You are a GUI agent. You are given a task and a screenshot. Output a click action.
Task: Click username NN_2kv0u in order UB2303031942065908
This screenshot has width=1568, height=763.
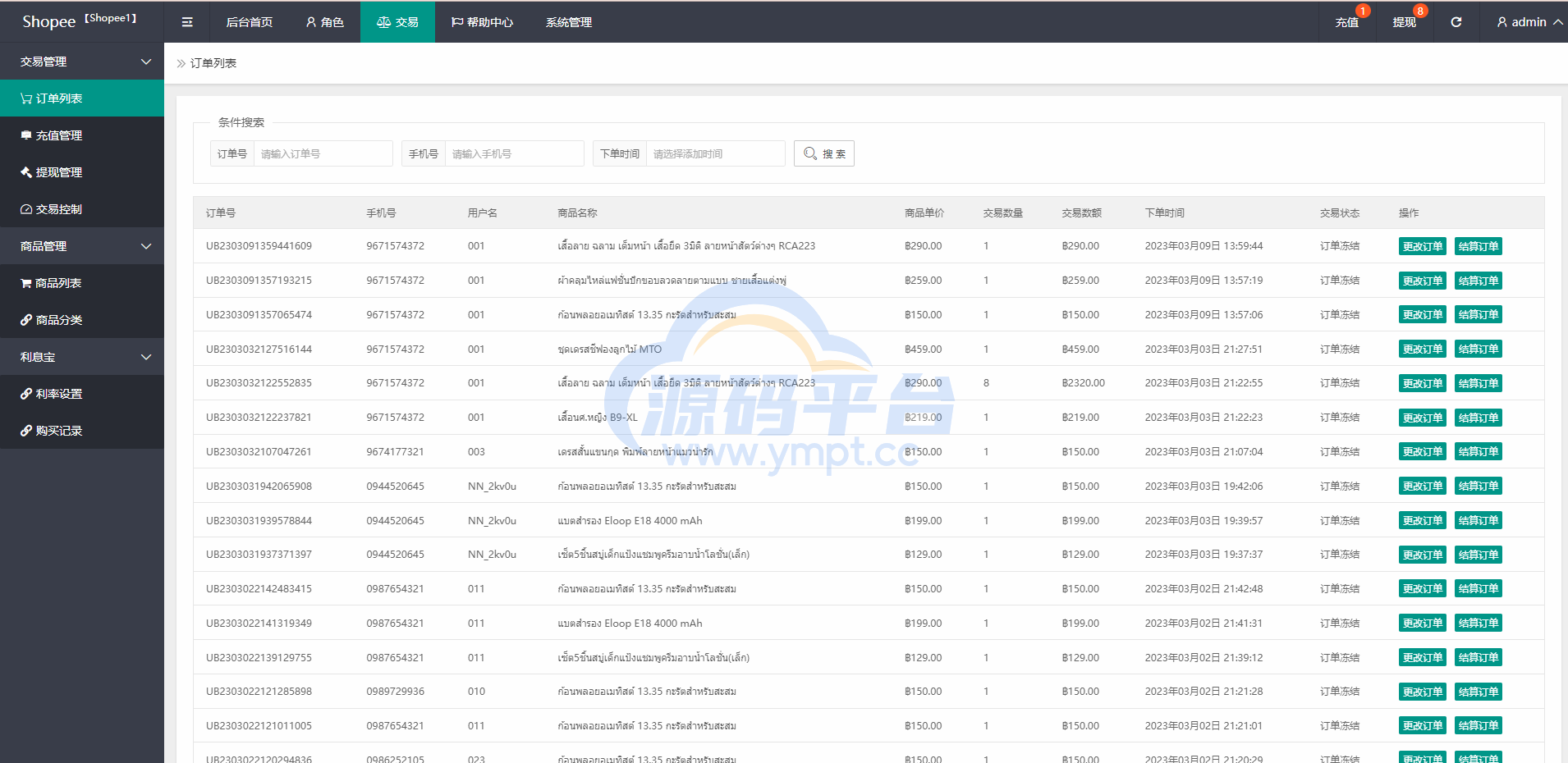point(492,487)
